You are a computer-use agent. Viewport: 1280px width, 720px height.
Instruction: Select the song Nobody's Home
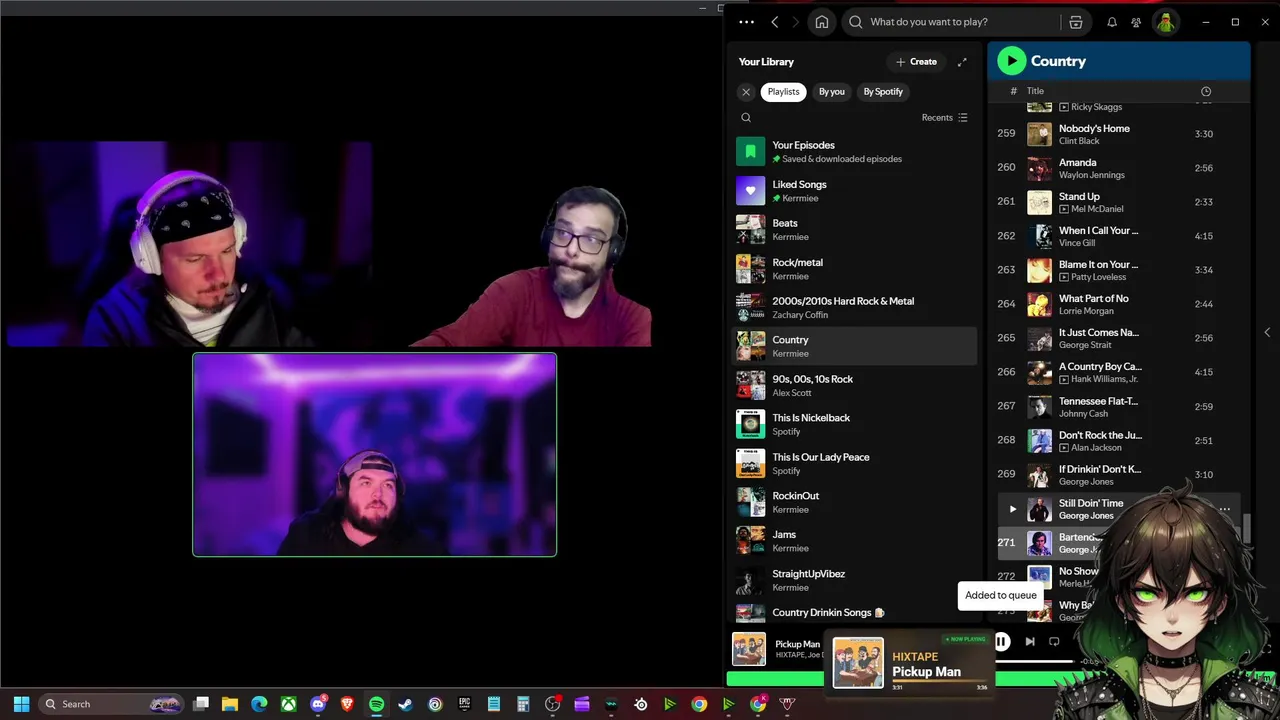pos(1094,128)
